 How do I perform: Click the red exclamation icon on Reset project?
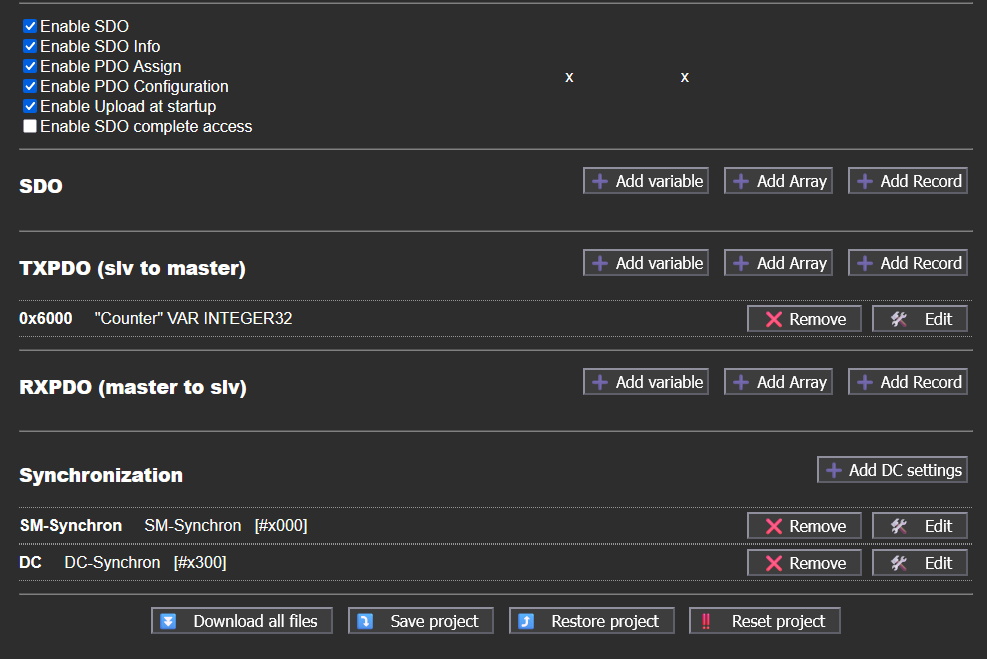coord(706,621)
